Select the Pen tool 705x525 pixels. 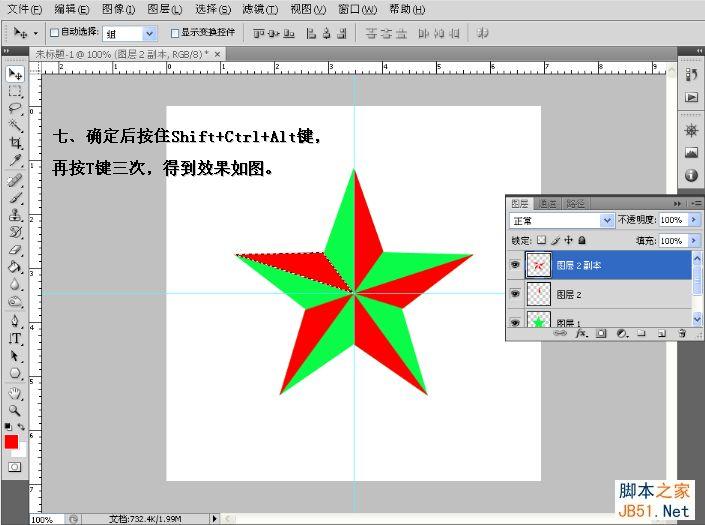(x=15, y=321)
